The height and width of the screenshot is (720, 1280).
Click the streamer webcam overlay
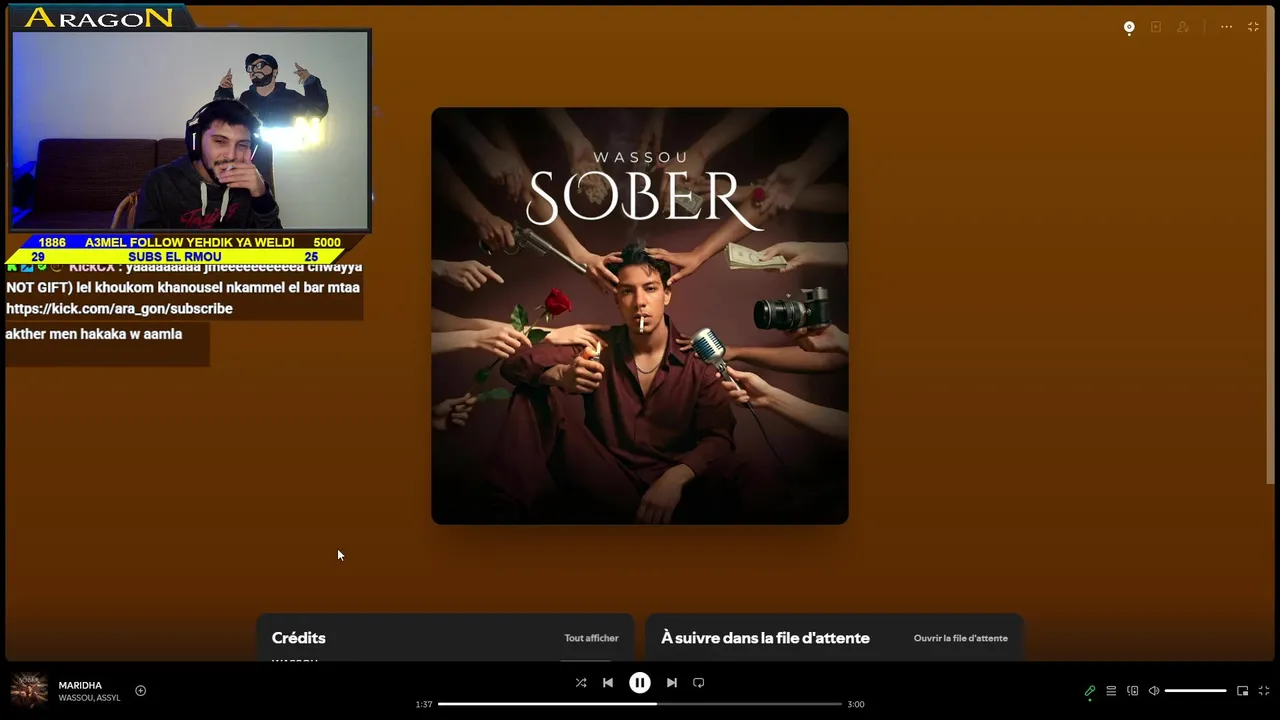tap(190, 130)
